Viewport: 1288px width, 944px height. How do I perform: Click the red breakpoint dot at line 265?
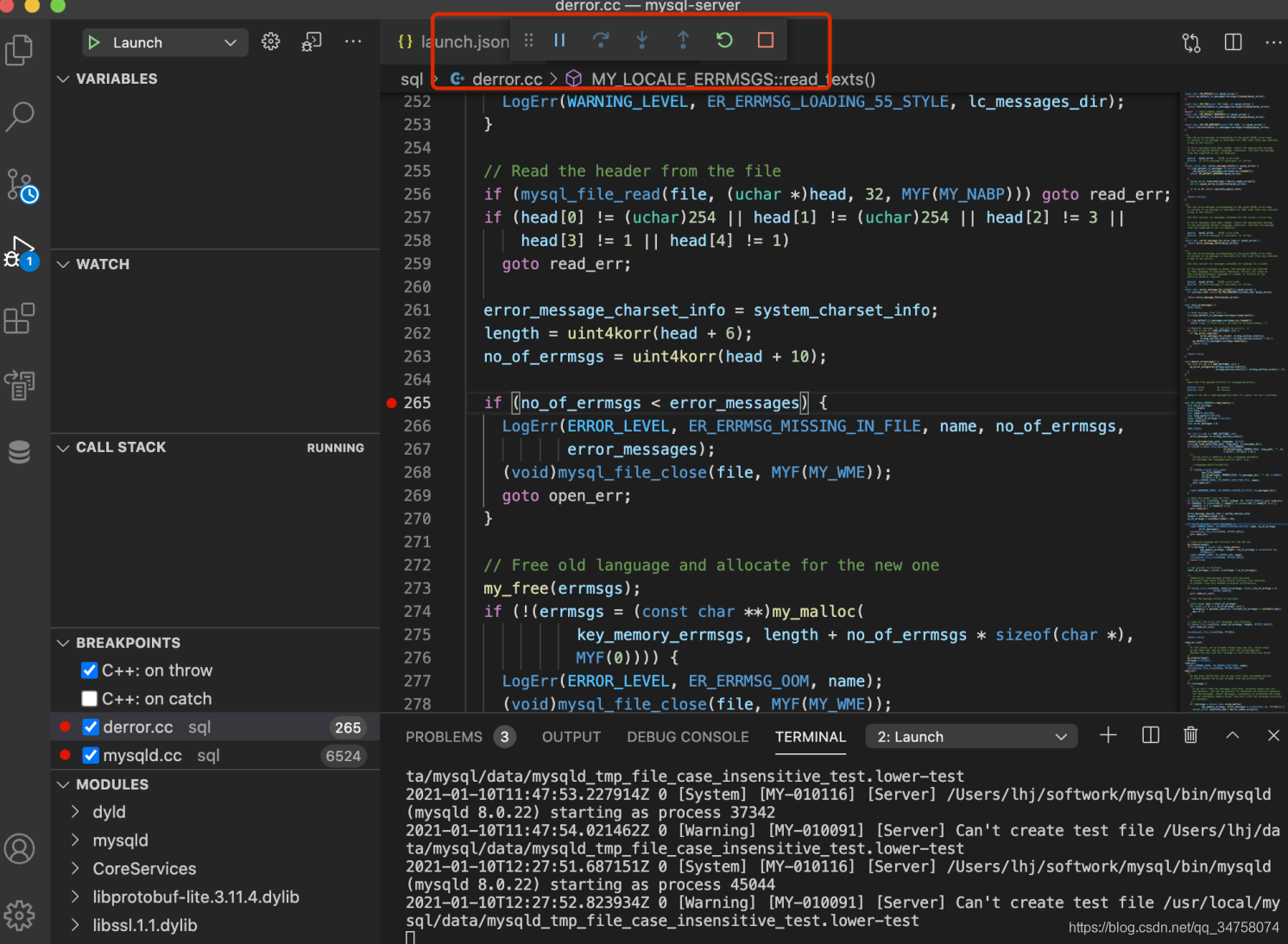(x=392, y=403)
